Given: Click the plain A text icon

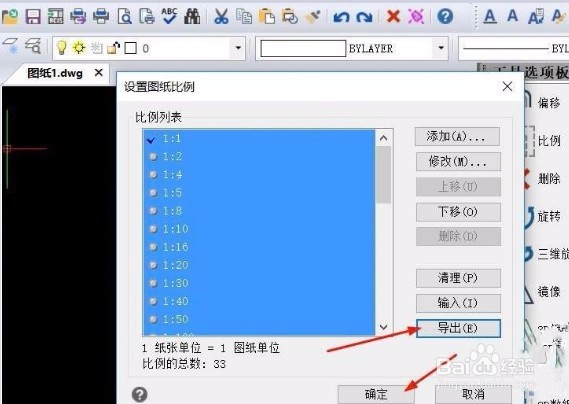Looking at the screenshot, I should pos(512,16).
